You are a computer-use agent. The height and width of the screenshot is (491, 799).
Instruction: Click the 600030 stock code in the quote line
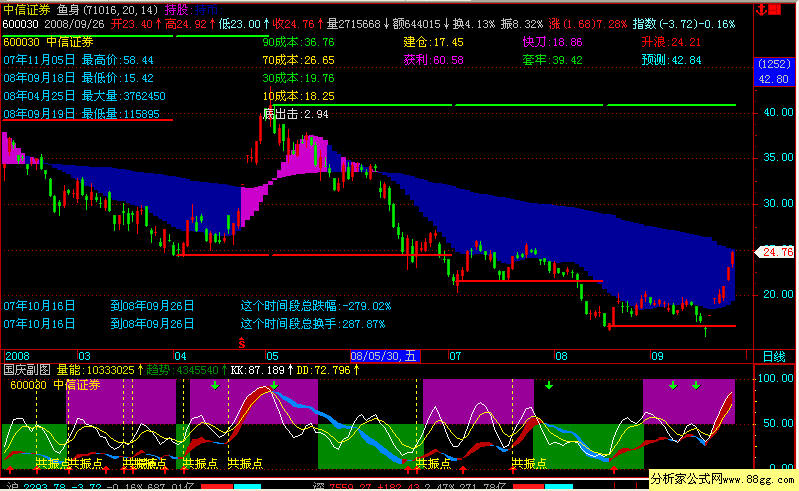[20, 24]
